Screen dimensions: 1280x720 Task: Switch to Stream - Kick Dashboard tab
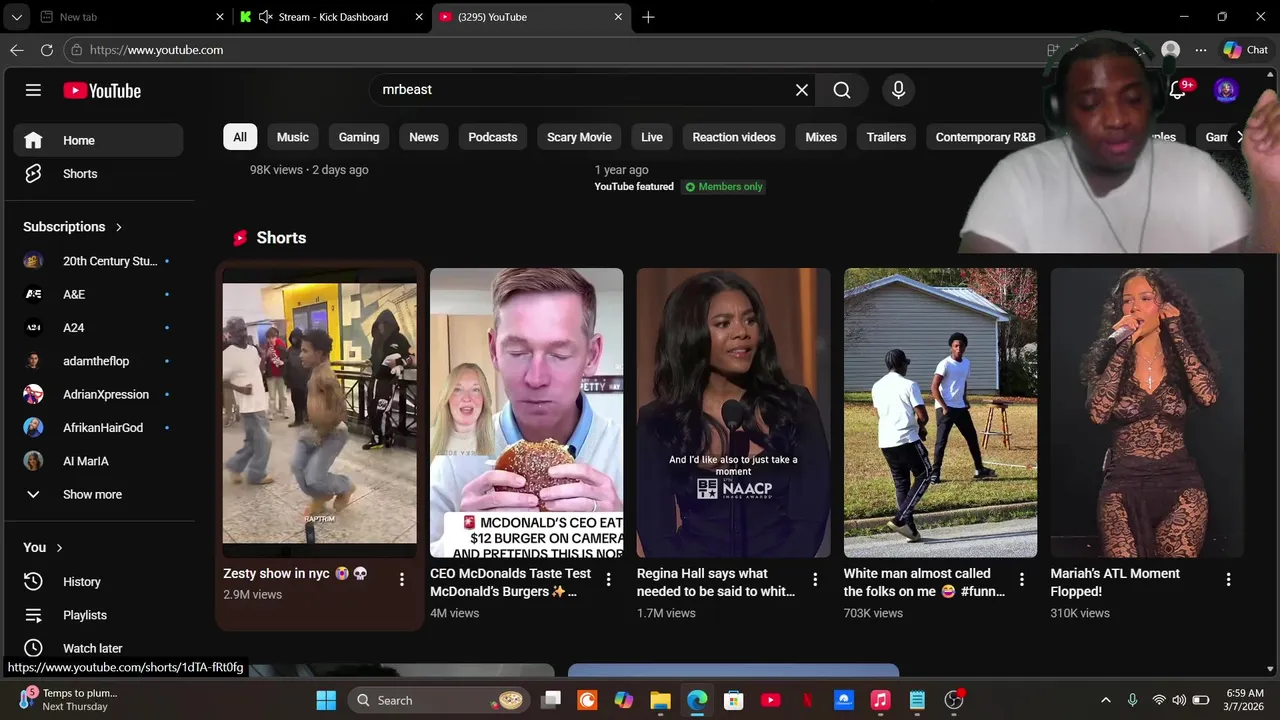331,17
